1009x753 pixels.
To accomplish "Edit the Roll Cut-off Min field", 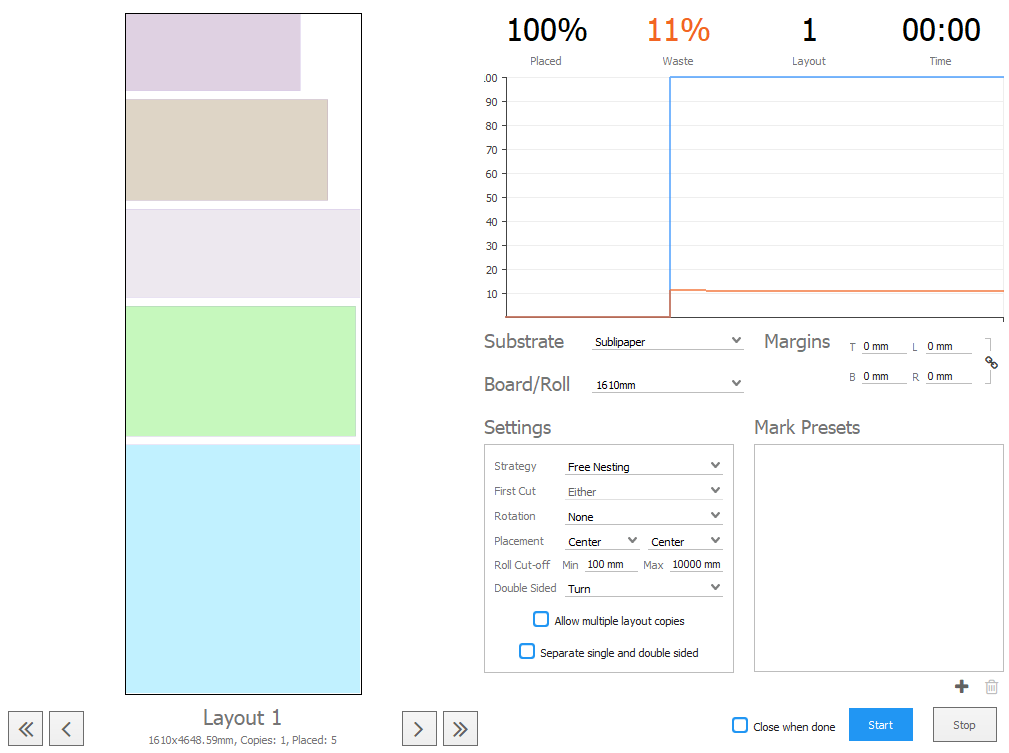I will (x=611, y=565).
